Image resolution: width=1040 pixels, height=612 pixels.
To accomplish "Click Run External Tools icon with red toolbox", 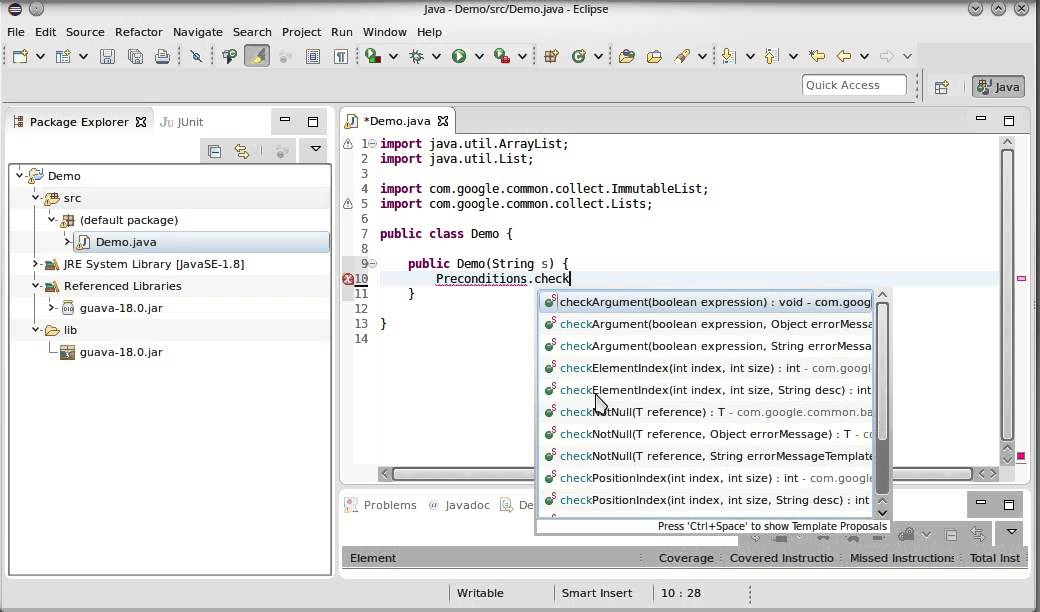I will coord(502,56).
